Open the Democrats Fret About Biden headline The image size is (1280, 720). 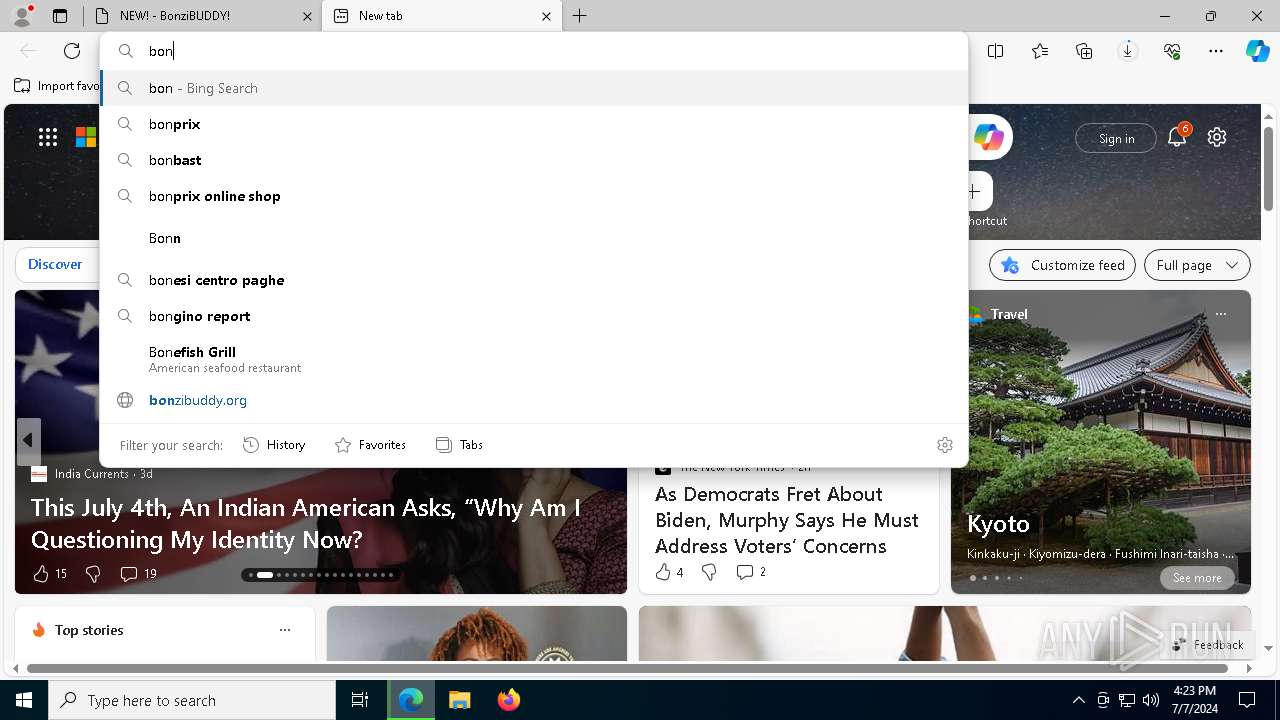click(x=787, y=520)
